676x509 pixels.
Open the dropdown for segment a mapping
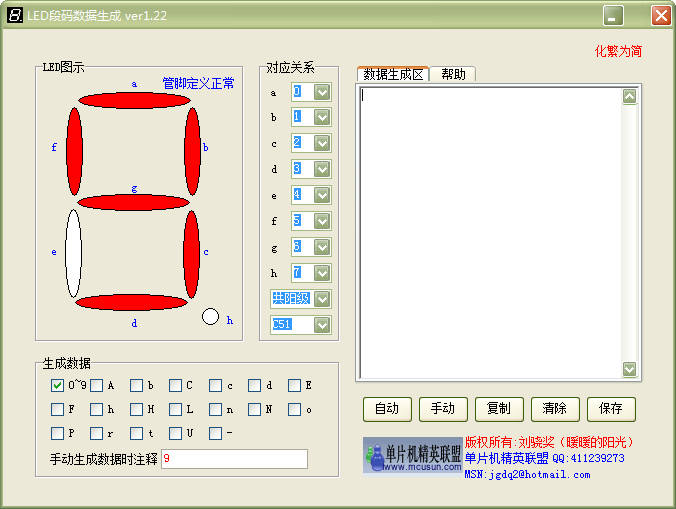322,92
